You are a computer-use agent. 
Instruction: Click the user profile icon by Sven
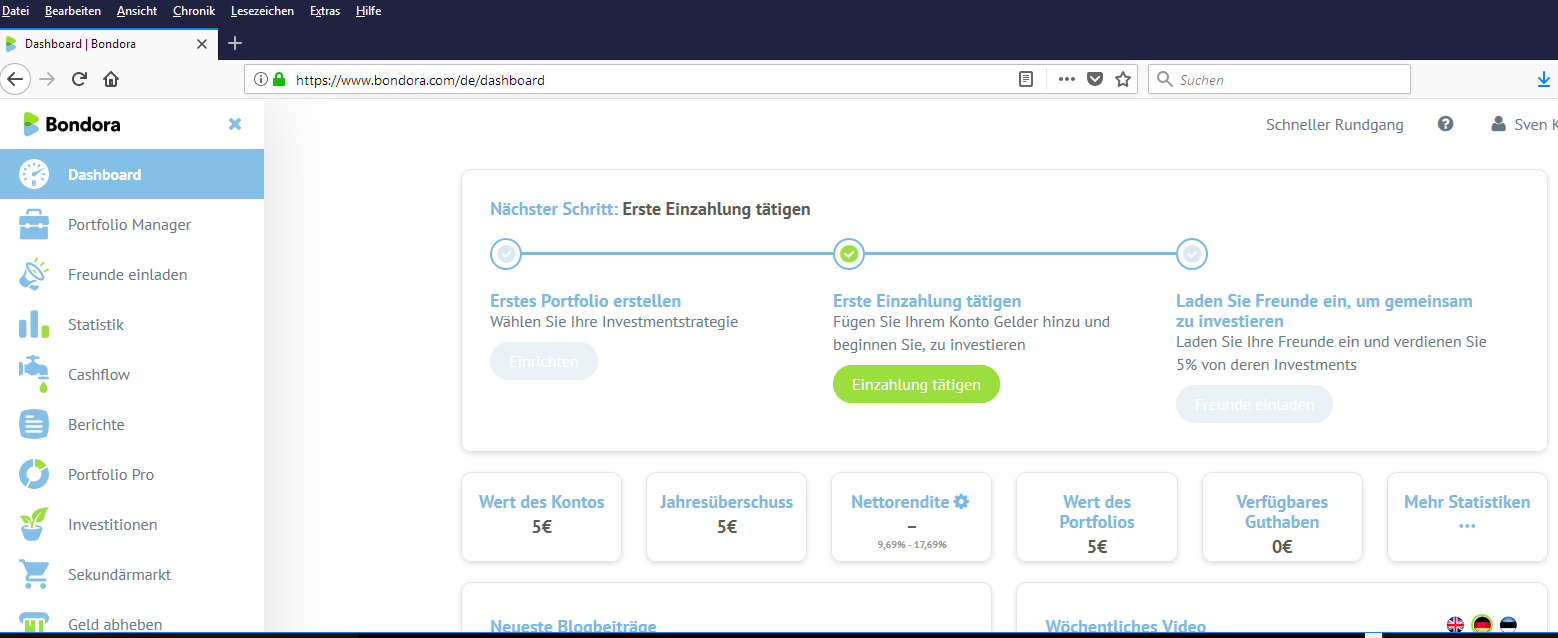coord(1498,124)
